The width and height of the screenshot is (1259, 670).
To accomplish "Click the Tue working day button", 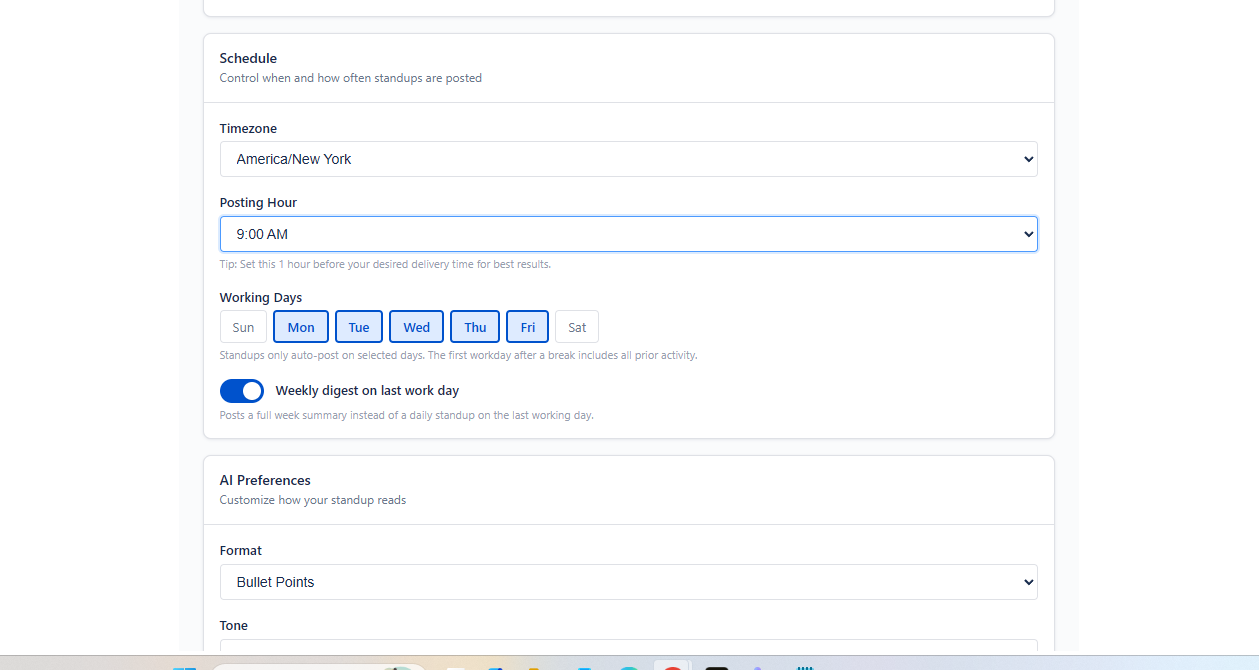I will (358, 326).
